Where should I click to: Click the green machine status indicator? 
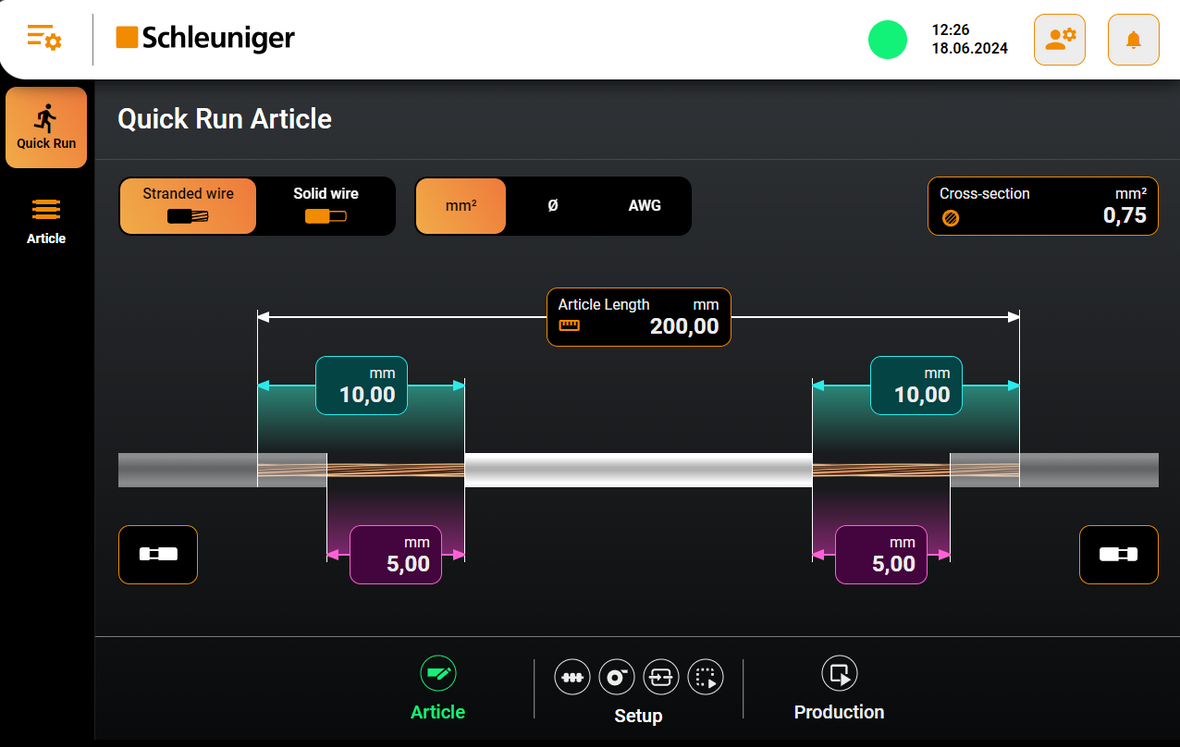pyautogui.click(x=887, y=40)
